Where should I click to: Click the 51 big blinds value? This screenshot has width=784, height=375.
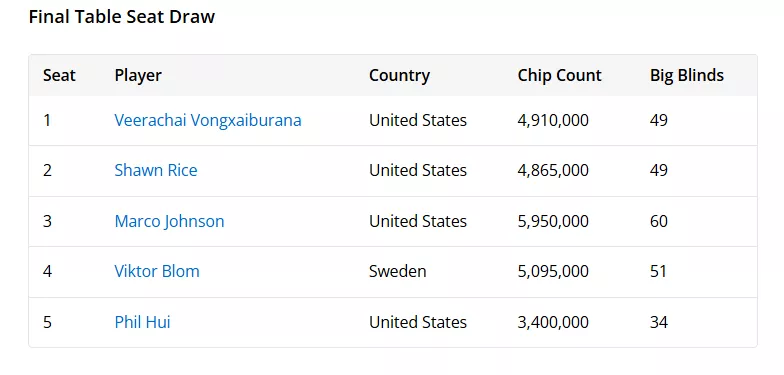658,272
